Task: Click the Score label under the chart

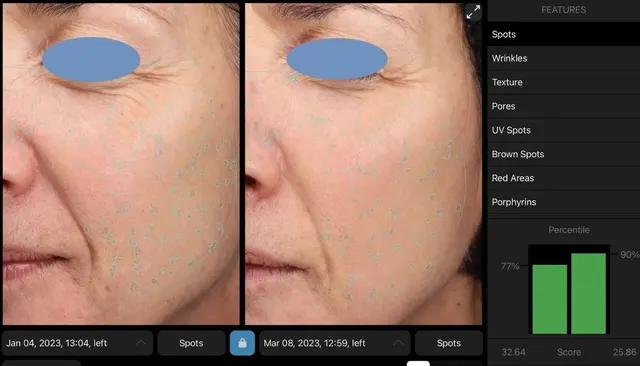Action: pos(569,352)
